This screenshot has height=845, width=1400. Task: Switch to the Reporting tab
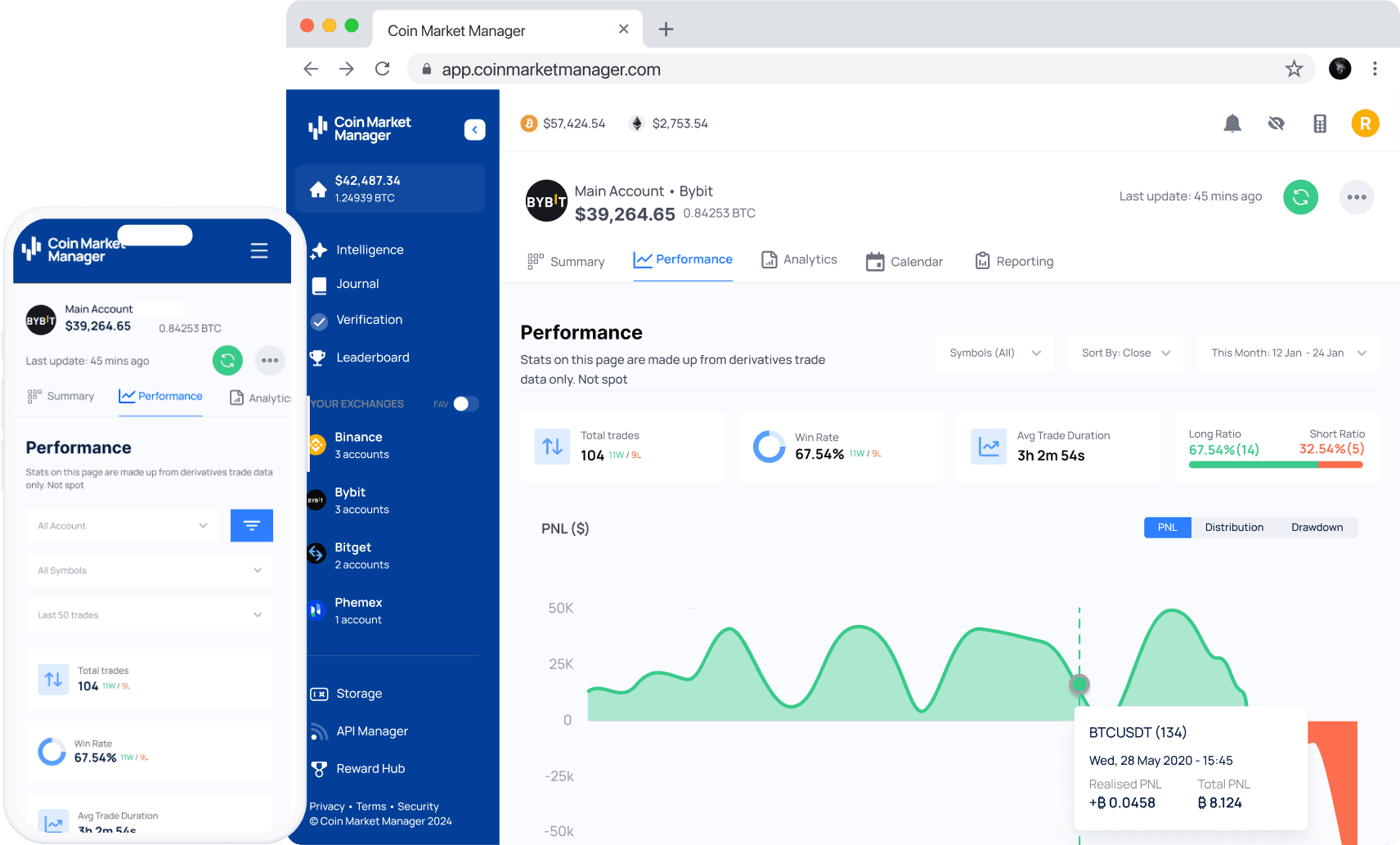[1014, 262]
